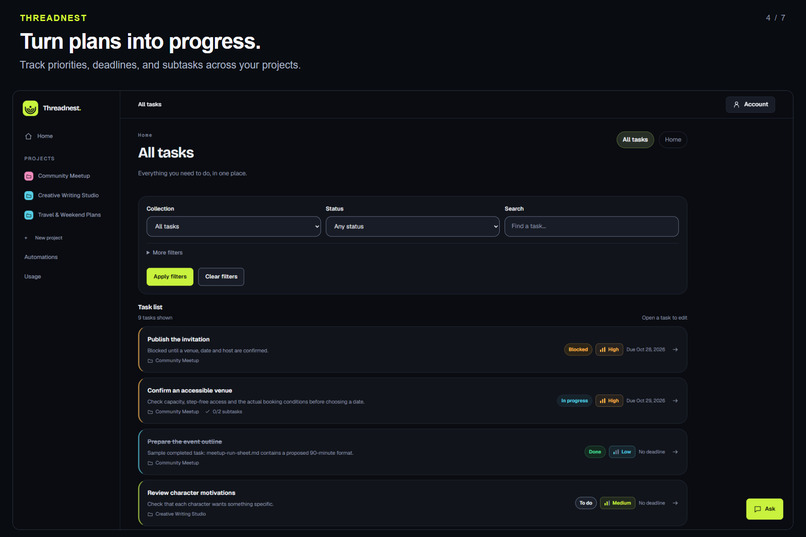
Task: Open the Review character motivations task title
Action: click(191, 493)
